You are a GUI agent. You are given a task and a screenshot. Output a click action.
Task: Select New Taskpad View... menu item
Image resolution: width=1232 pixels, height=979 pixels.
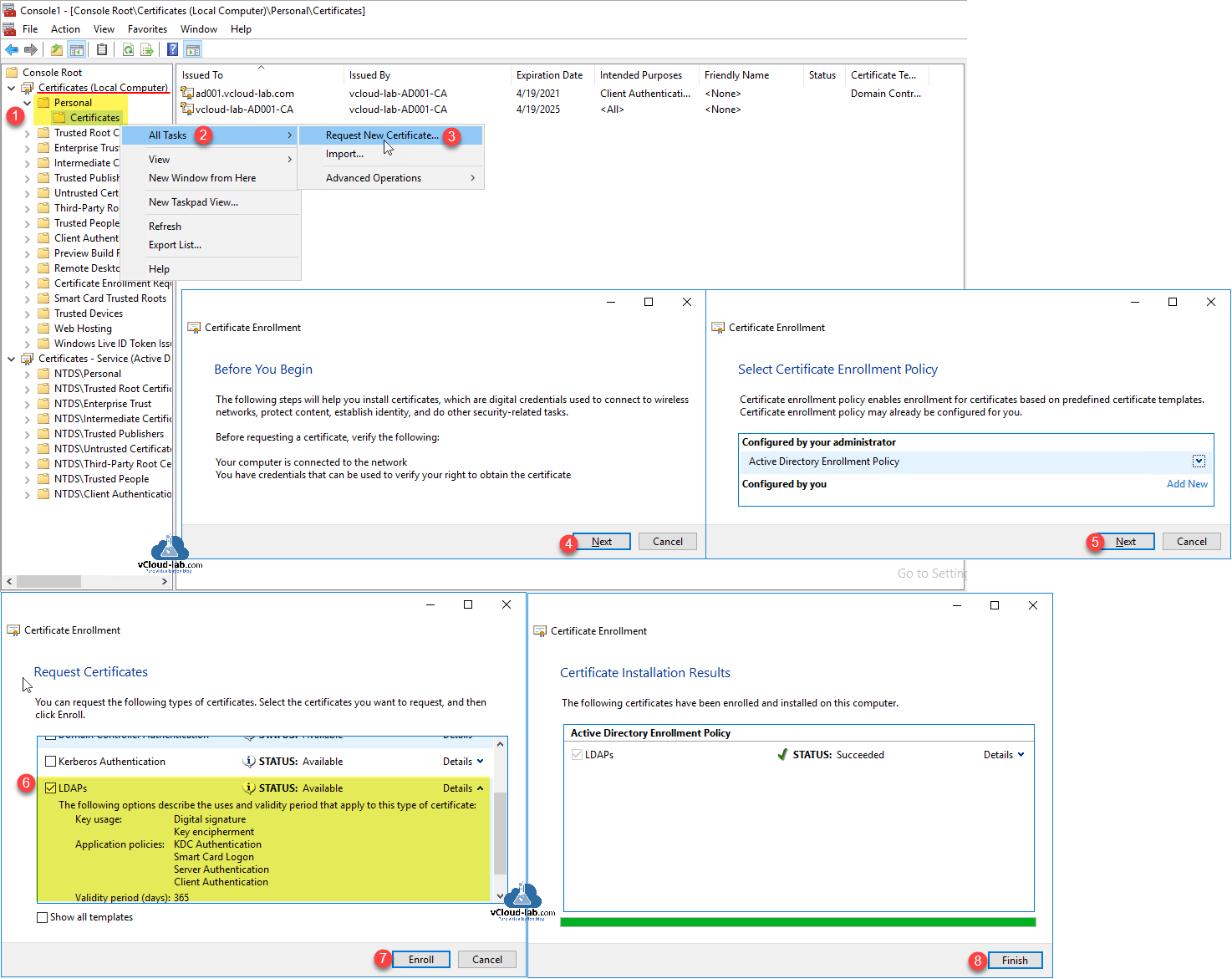tap(211, 202)
